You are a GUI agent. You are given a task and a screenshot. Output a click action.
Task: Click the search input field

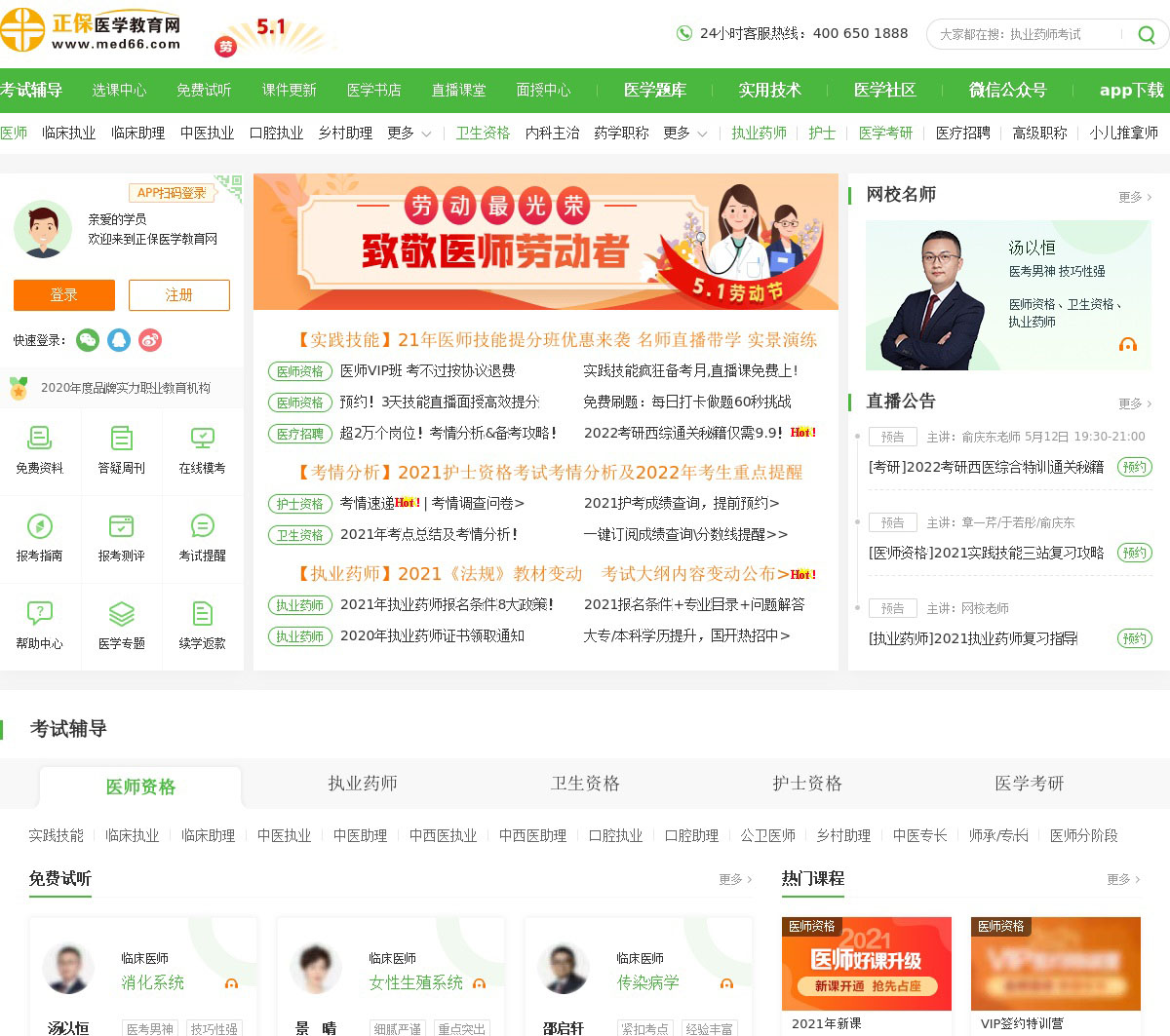pyautogui.click(x=1024, y=34)
